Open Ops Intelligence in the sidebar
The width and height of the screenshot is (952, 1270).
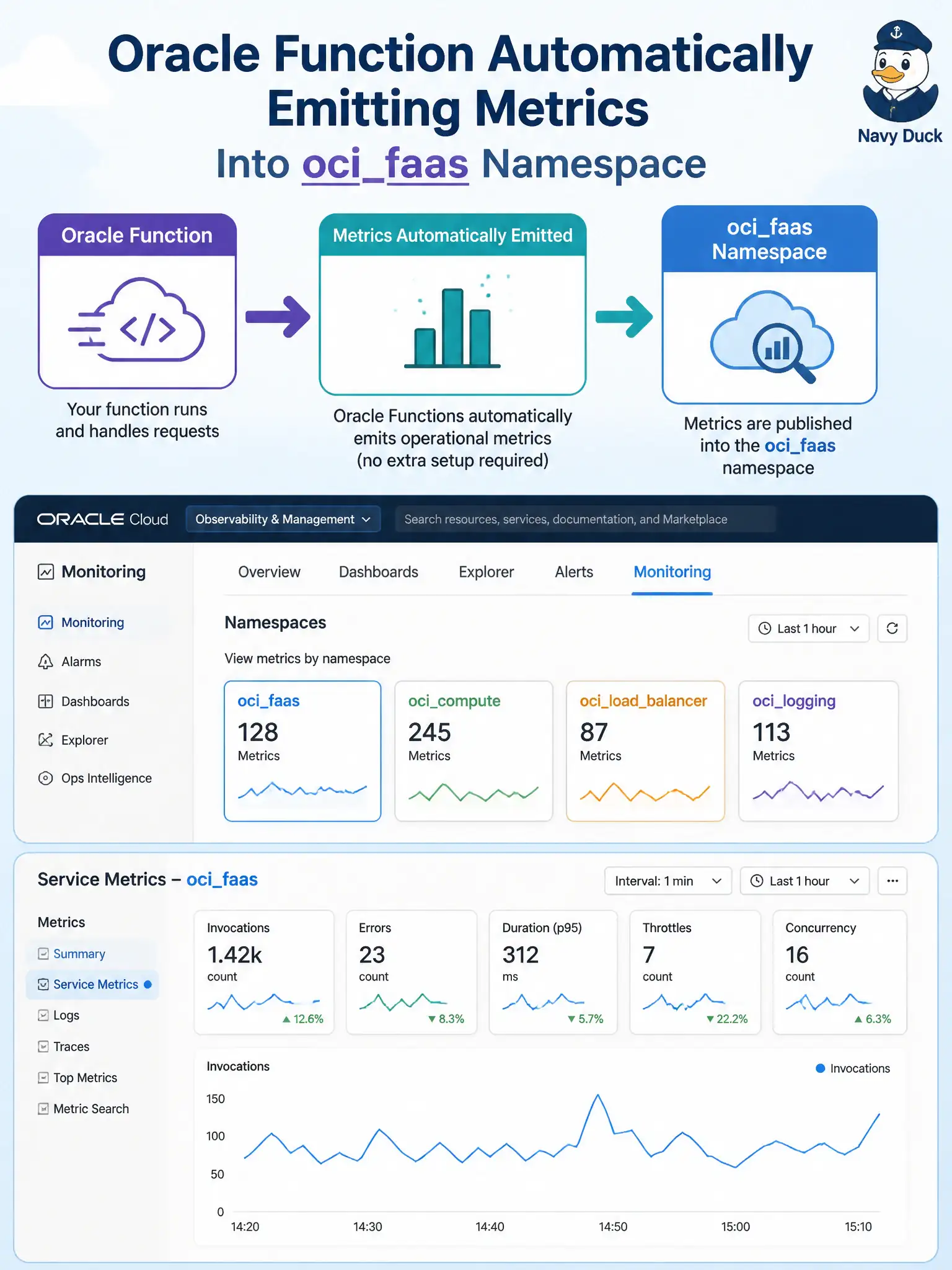coord(107,778)
